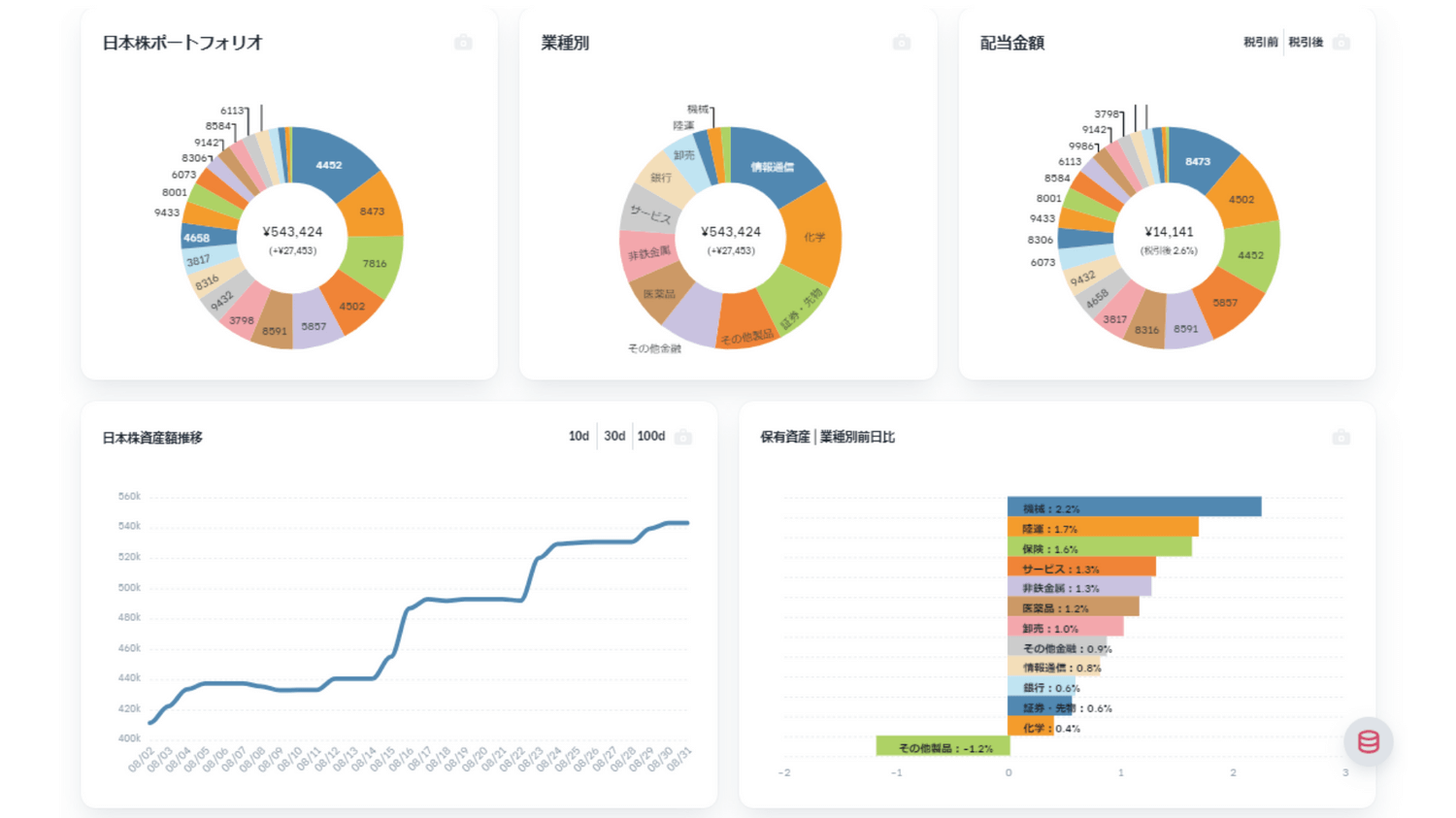Click the 銀行 slice in 業種別 donut

[662, 179]
